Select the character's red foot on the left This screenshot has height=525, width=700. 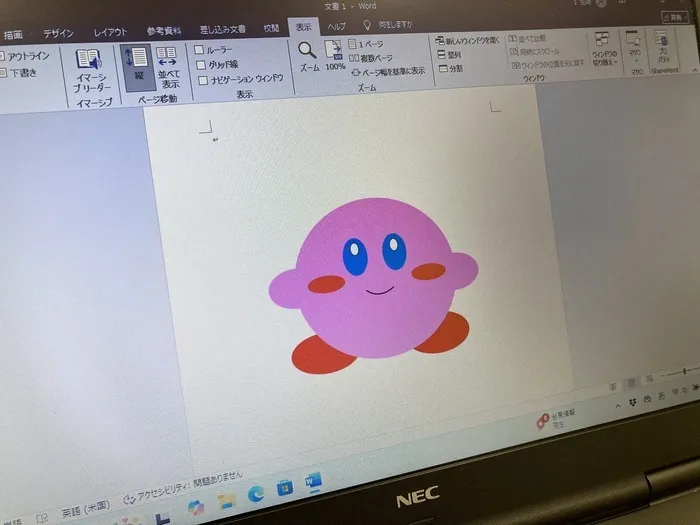(322, 355)
